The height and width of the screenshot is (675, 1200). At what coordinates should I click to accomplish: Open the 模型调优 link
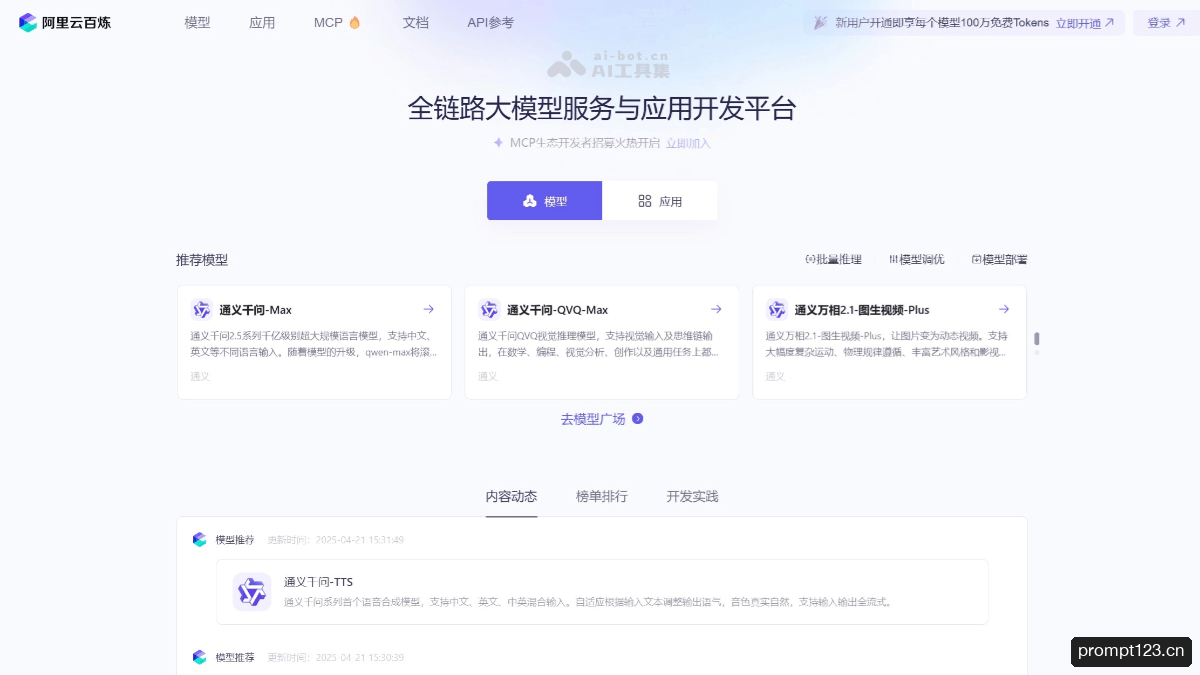pos(916,260)
